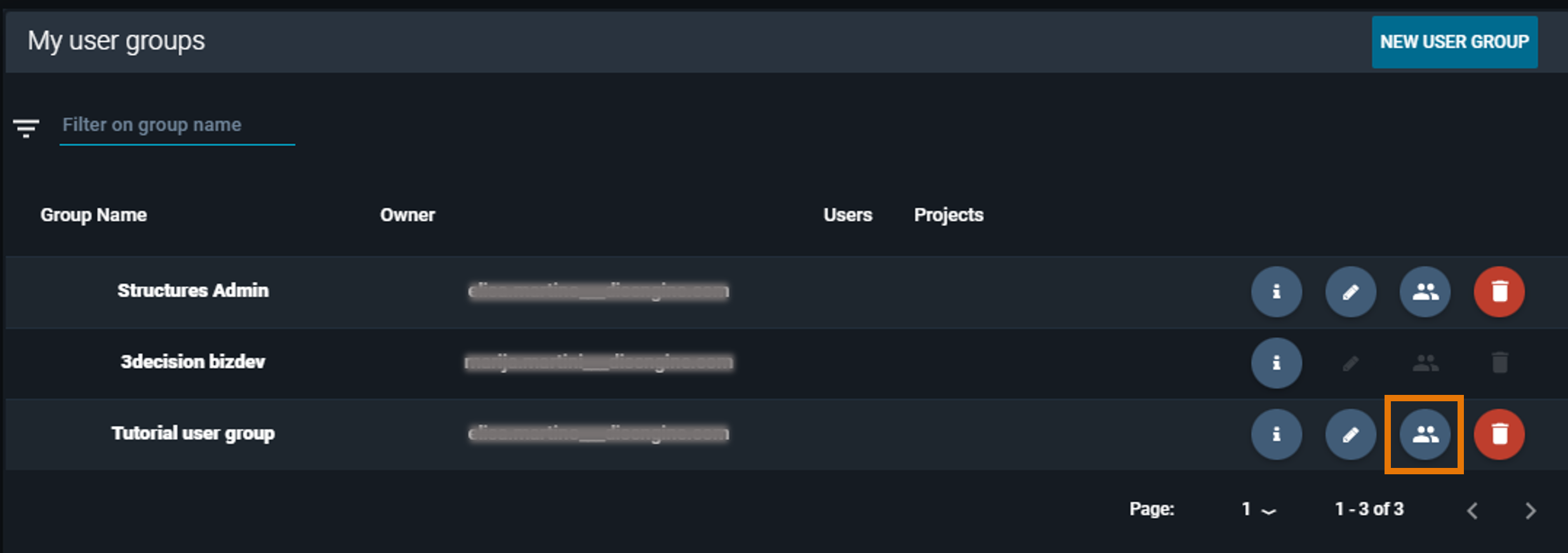Go to the next page with the right chevron

1531,510
